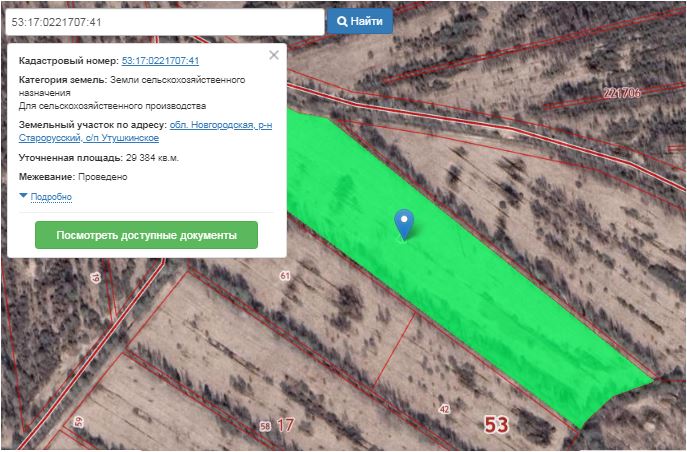
Task: Click the area value 29 384 кв.м.
Action: [x=152, y=158]
